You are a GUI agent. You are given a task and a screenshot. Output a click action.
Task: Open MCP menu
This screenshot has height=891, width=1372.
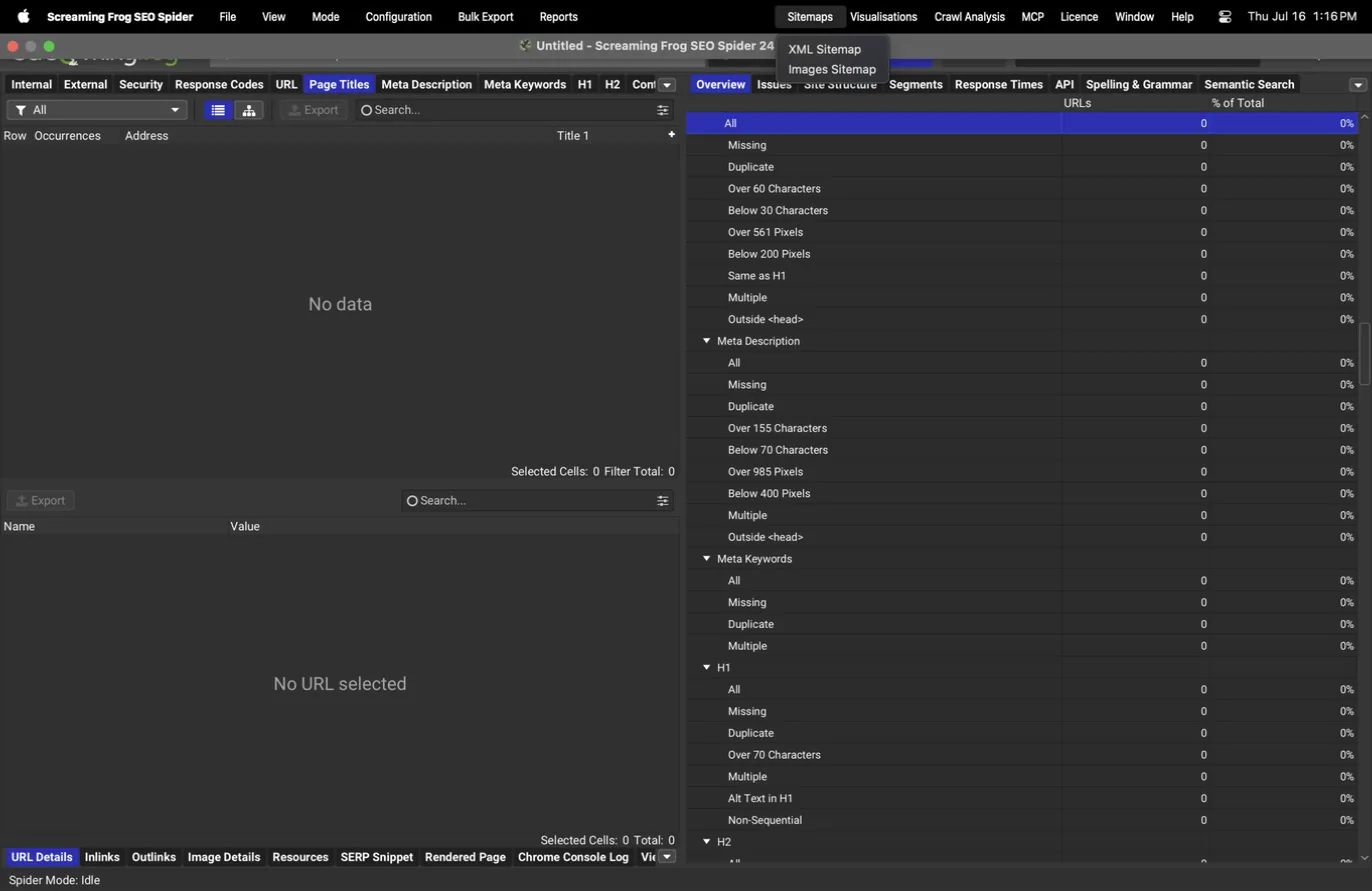[x=1032, y=16]
